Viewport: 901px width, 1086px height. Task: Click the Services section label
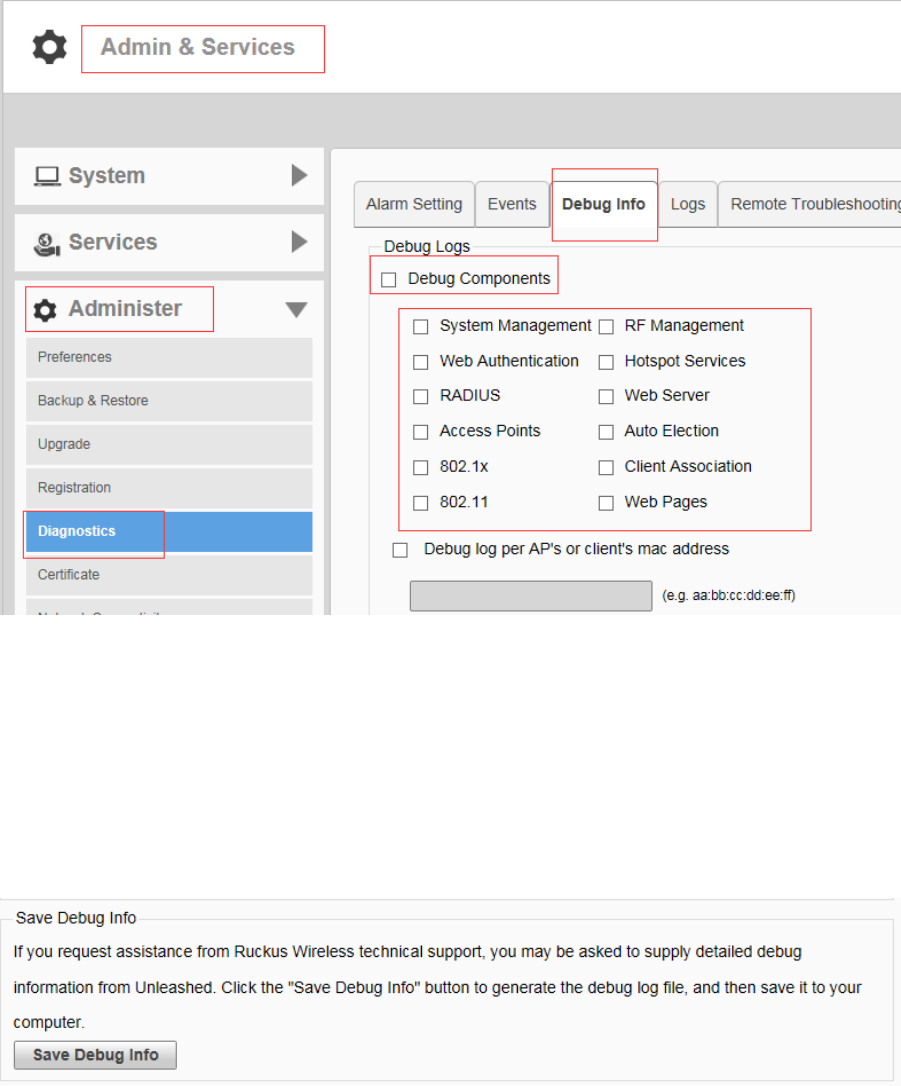tap(113, 242)
